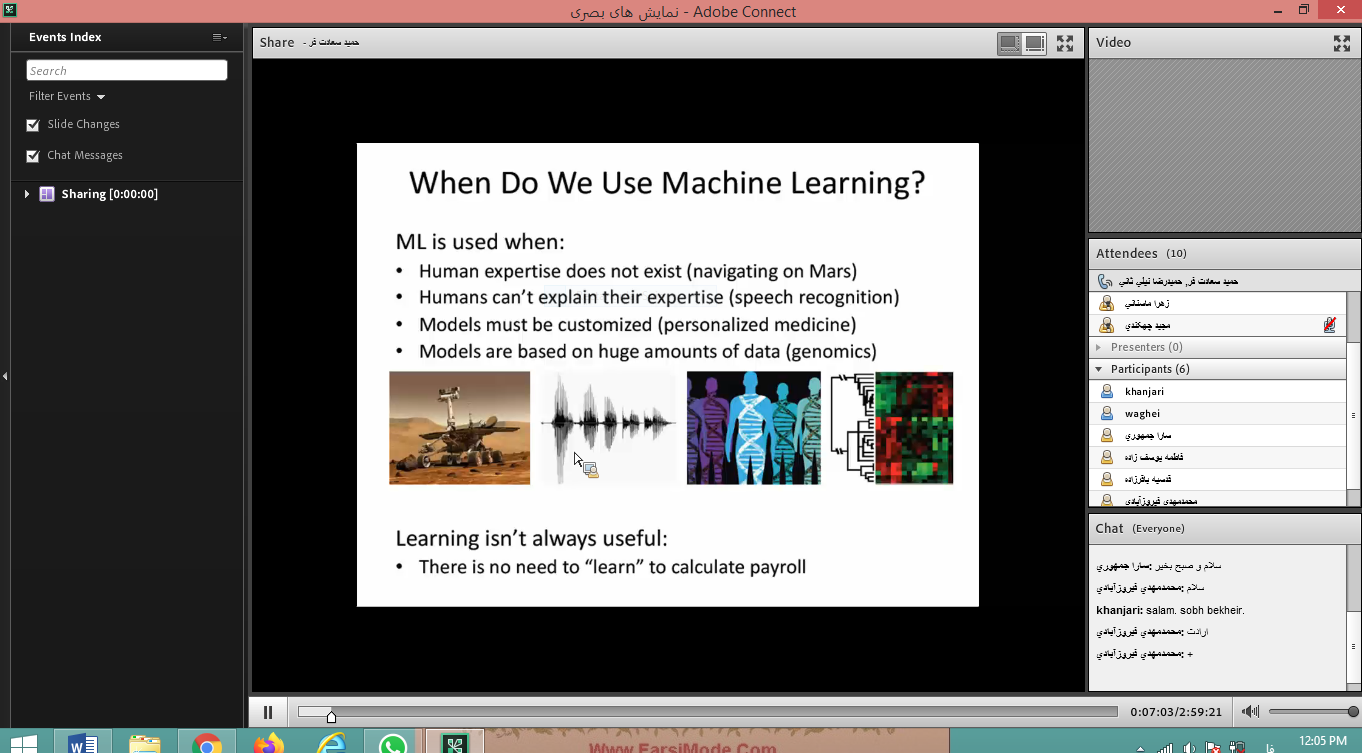Click the volume slider knob
The height and width of the screenshot is (753, 1362).
pyautogui.click(x=1353, y=712)
